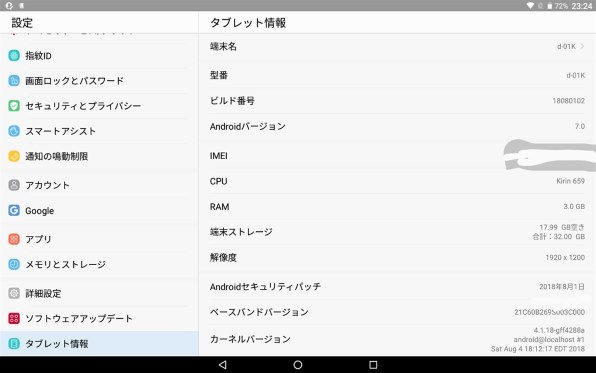Screen dimensions: 596x373
Task: Tap the セキュリティとプライバシー shield icon
Action: click(x=14, y=106)
